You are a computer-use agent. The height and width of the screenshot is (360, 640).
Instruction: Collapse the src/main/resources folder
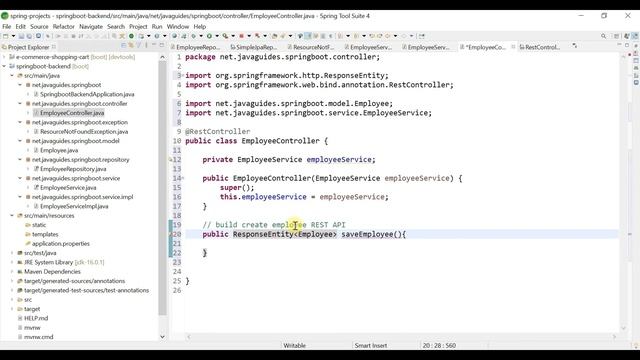[12, 216]
